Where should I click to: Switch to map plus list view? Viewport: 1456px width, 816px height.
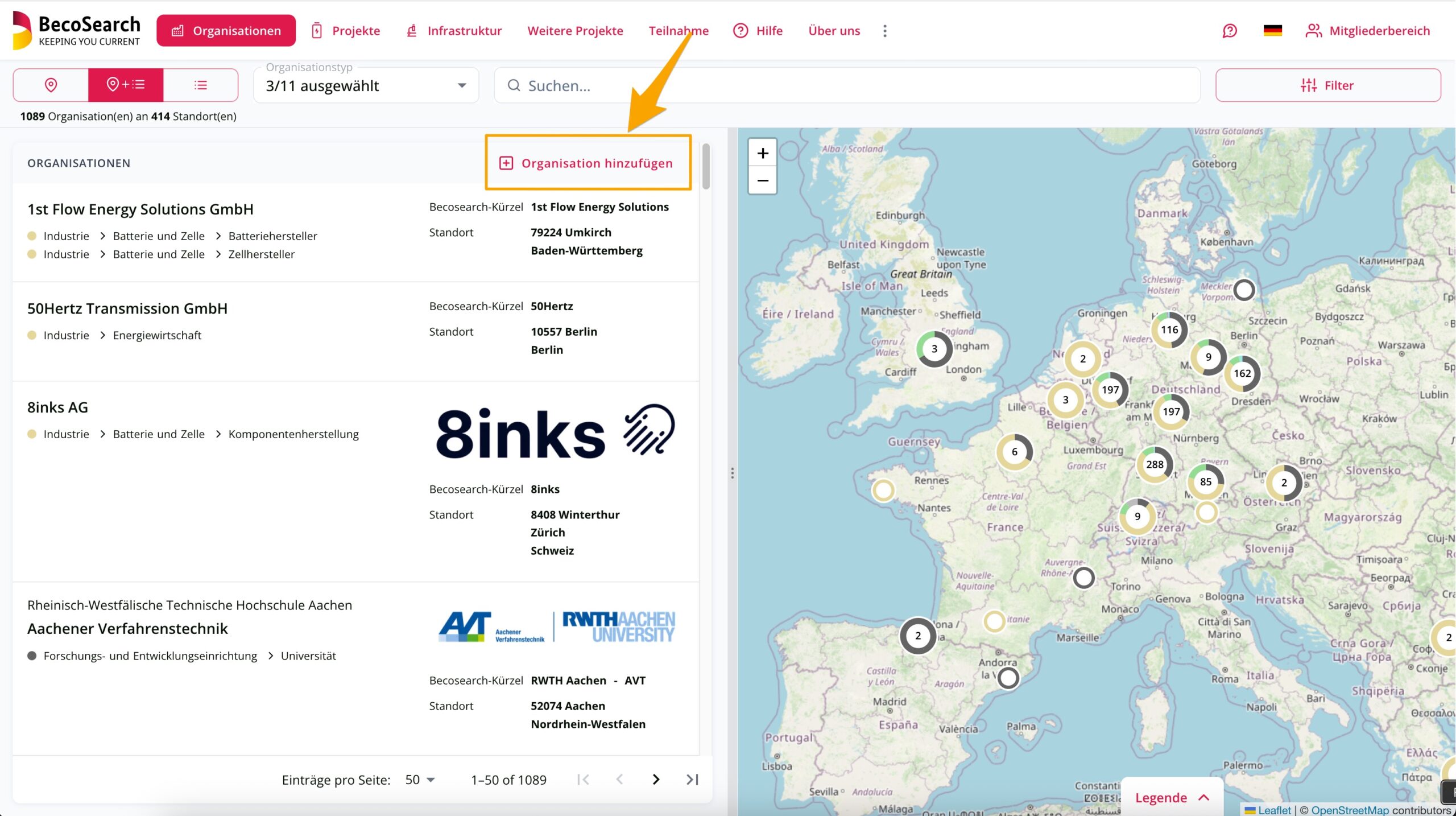[126, 85]
